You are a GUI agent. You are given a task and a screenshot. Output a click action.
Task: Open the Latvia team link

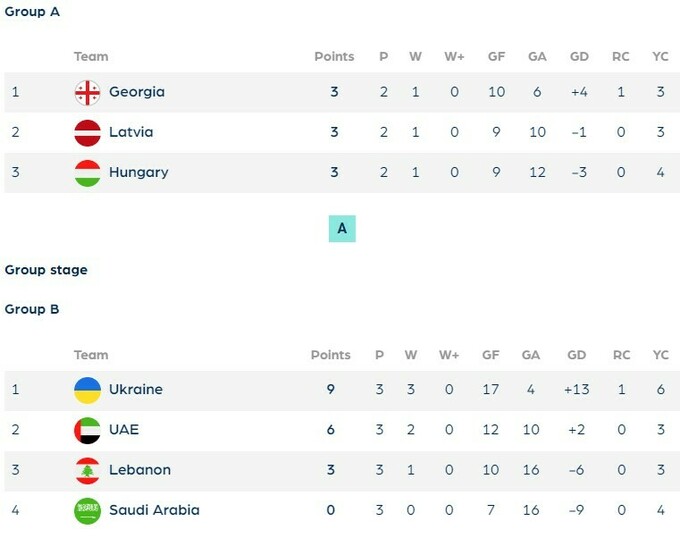click(x=131, y=132)
